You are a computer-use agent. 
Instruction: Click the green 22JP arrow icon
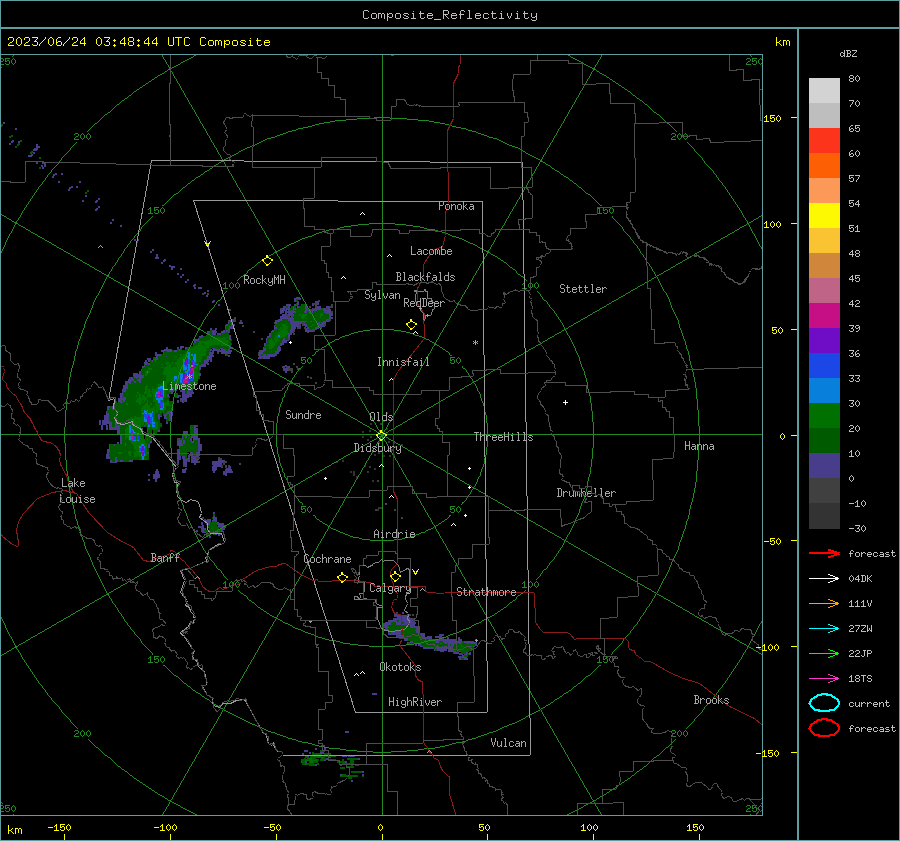[824, 653]
